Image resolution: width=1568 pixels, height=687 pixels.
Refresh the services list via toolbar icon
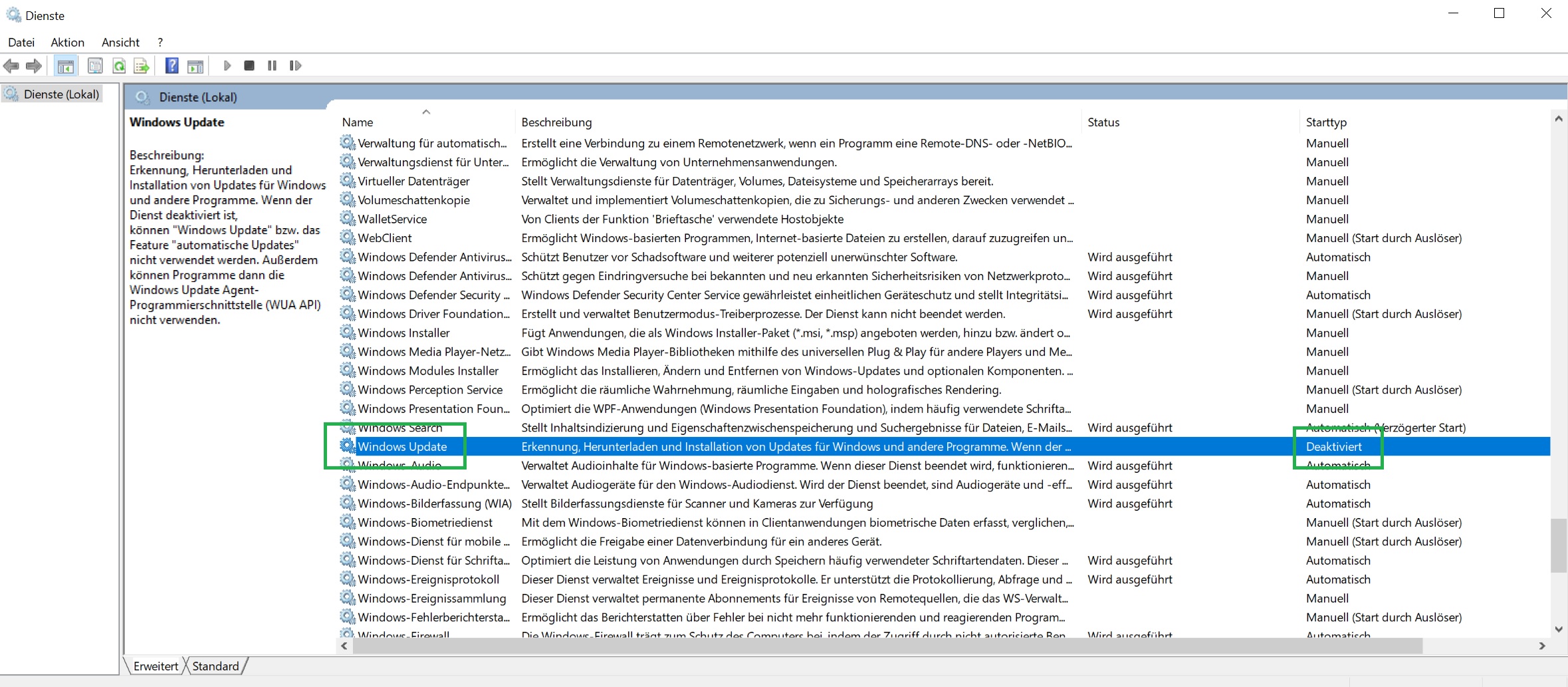point(119,66)
